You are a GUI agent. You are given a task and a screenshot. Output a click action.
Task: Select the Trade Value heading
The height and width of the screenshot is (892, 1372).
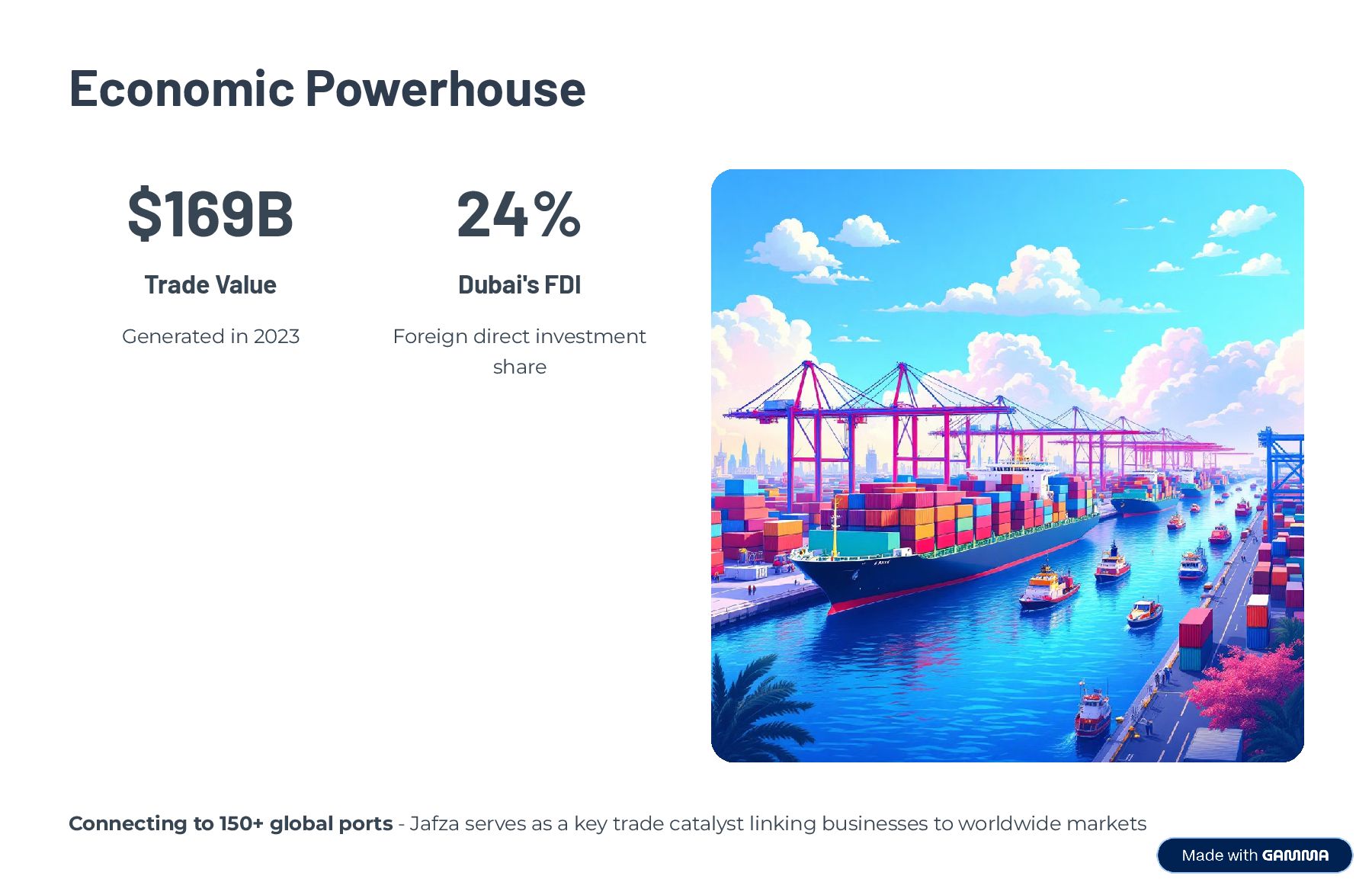click(210, 285)
